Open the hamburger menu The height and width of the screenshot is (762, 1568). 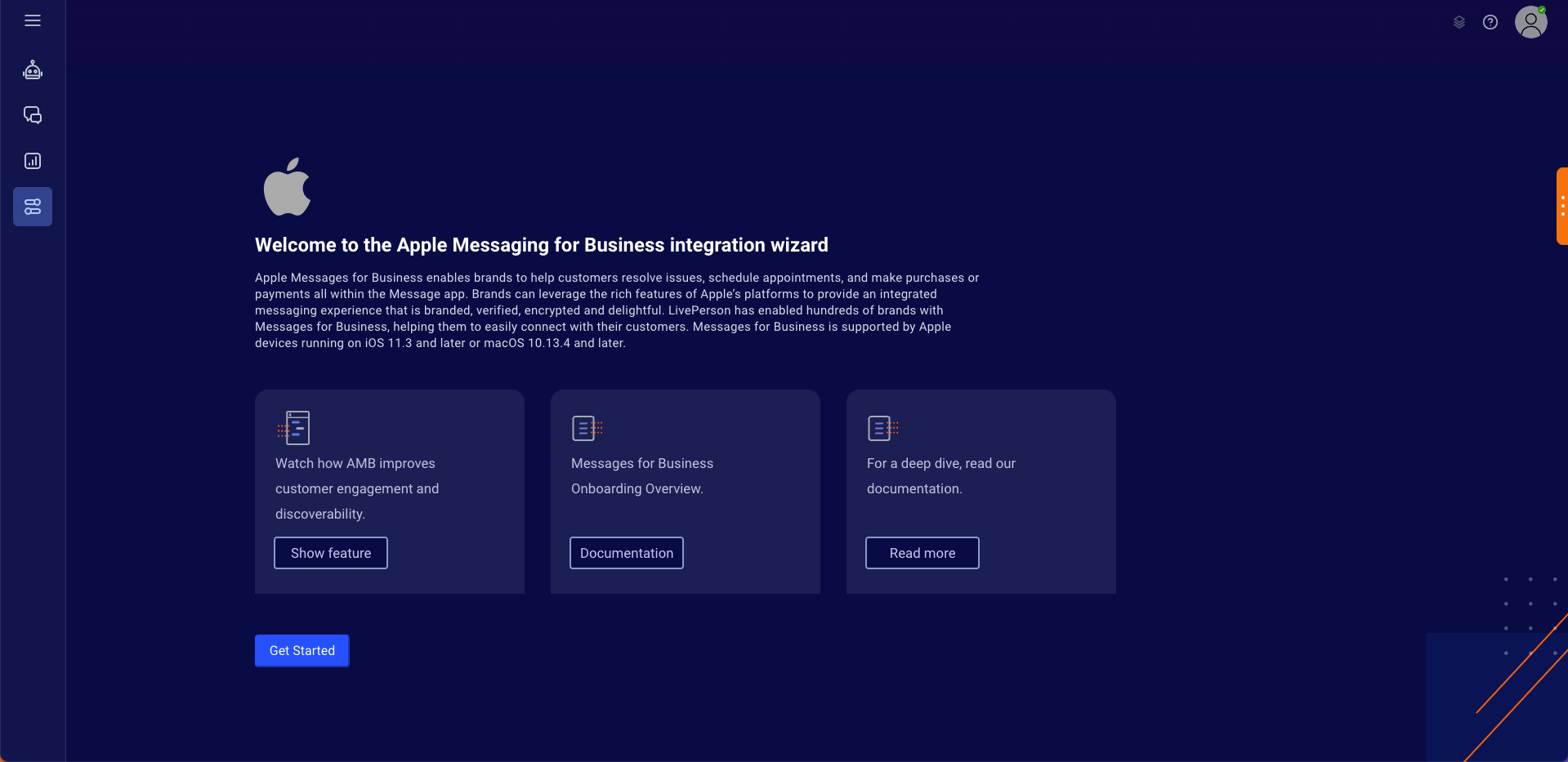[x=33, y=20]
